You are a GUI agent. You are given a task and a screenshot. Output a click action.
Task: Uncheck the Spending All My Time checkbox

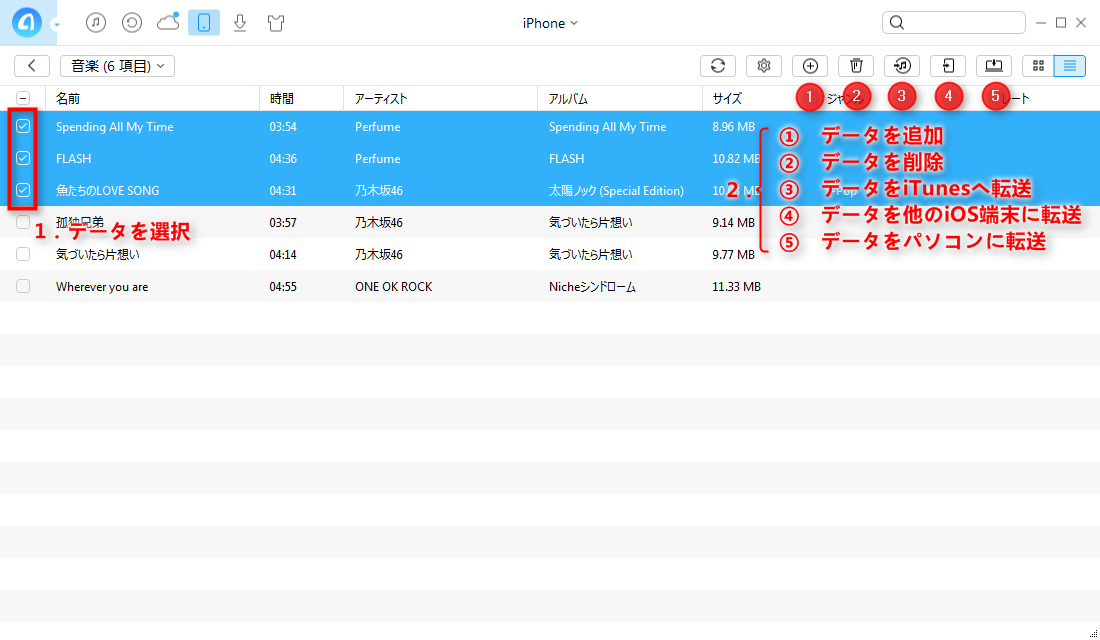[23, 126]
